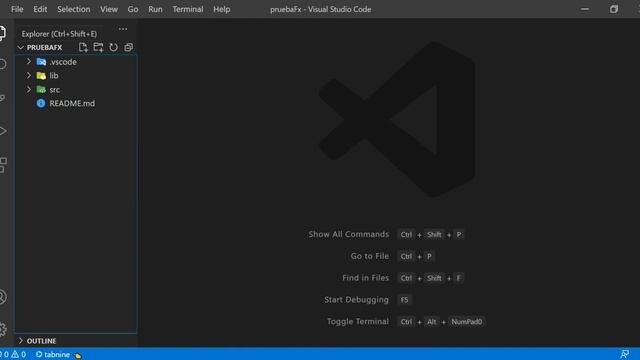This screenshot has height=360, width=640.
Task: Restore down the VS Code window
Action: point(614,9)
